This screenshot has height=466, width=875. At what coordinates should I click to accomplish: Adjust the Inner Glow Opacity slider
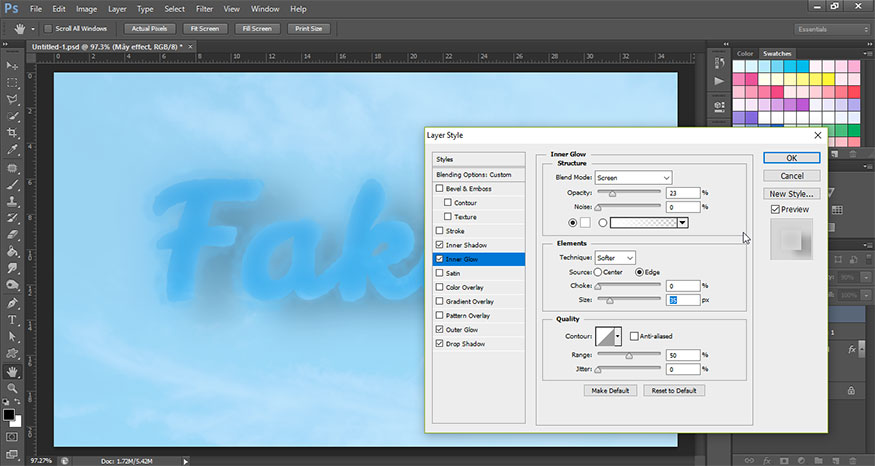(x=612, y=193)
